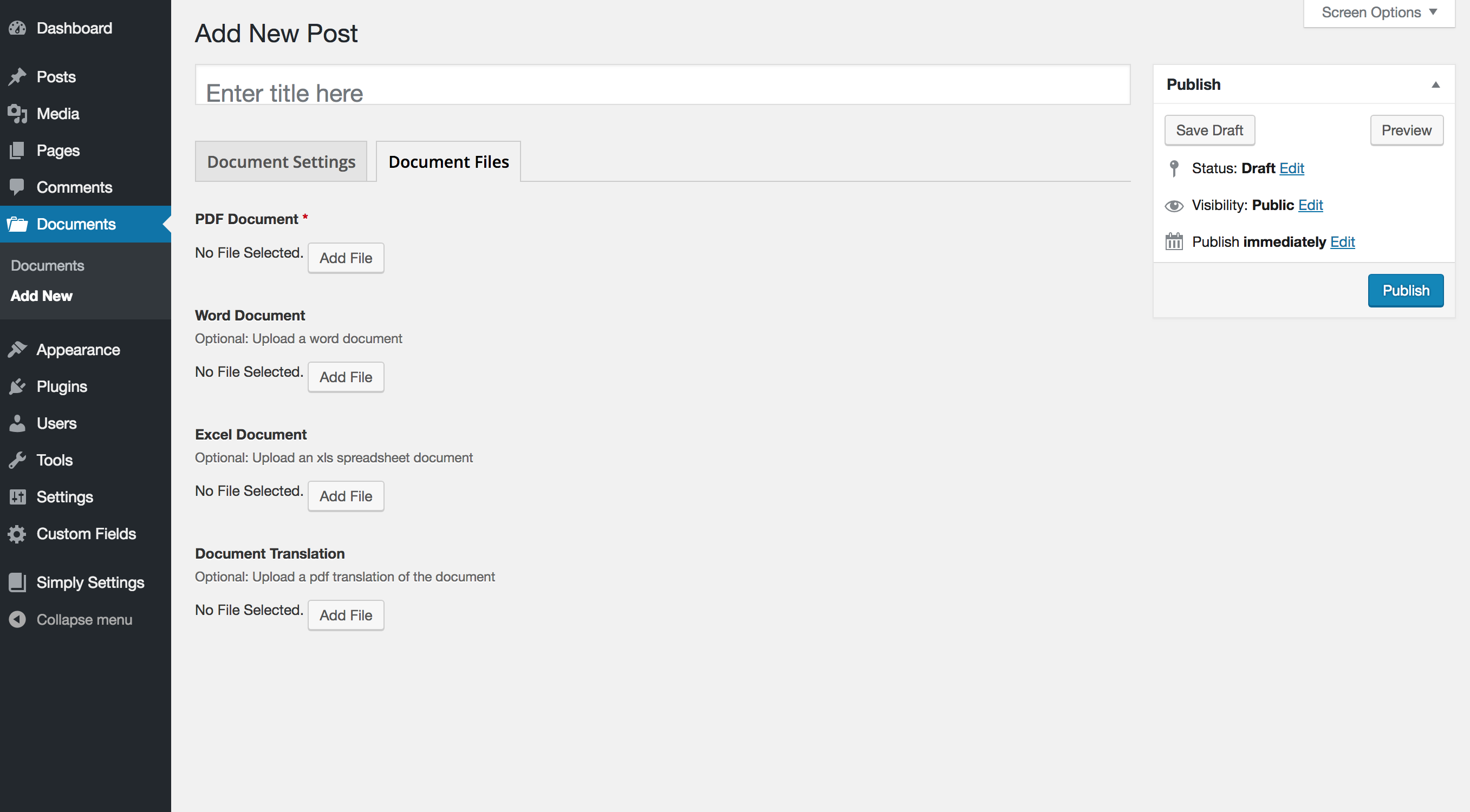Viewport: 1470px width, 812px height.
Task: Click Save Draft button
Action: 1209,130
